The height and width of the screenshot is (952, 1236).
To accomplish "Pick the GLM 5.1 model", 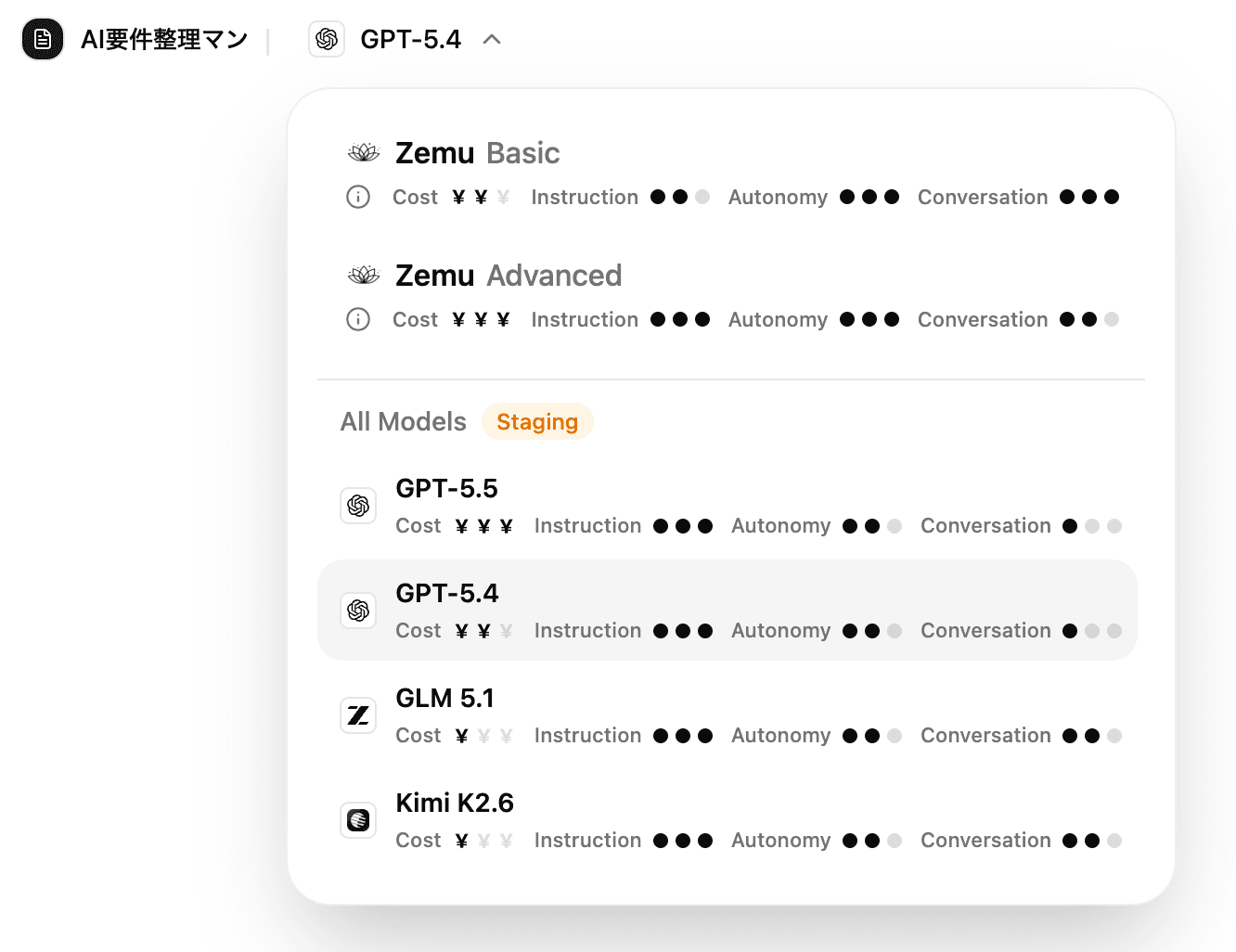I will point(444,699).
